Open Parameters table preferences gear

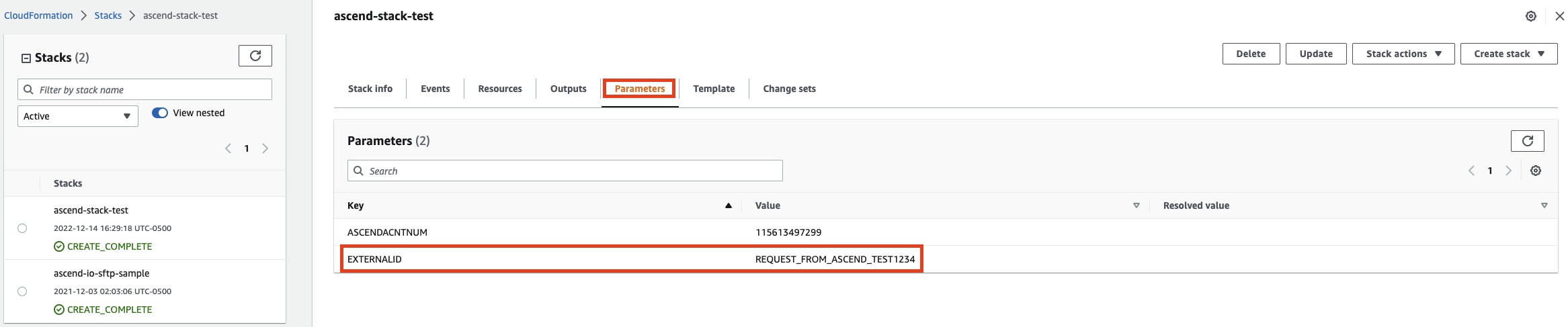(1536, 171)
